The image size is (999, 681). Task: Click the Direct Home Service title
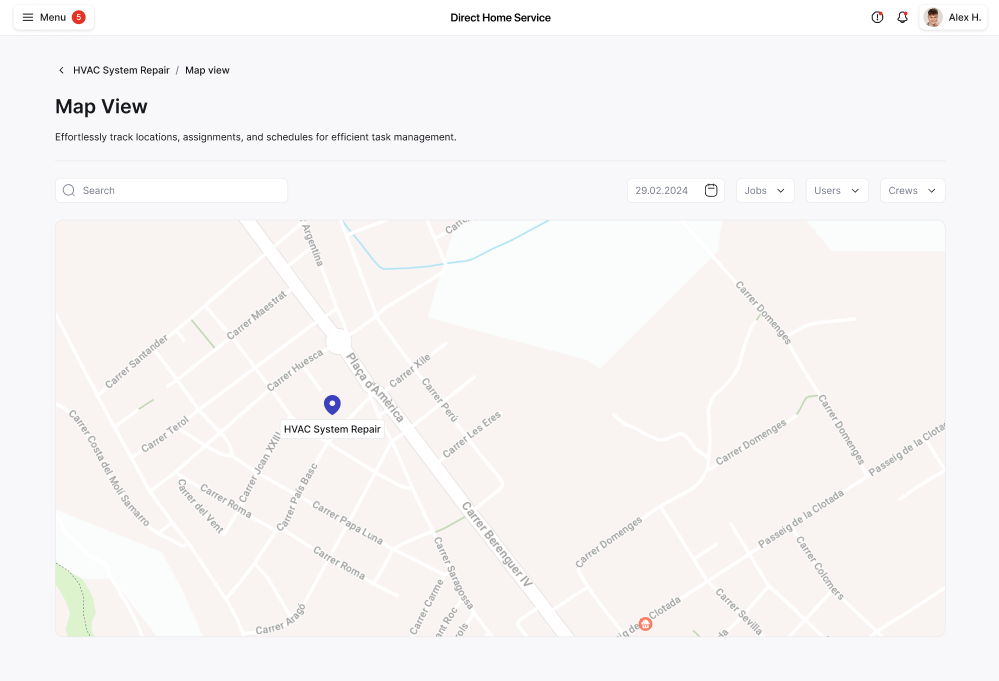[x=500, y=17]
